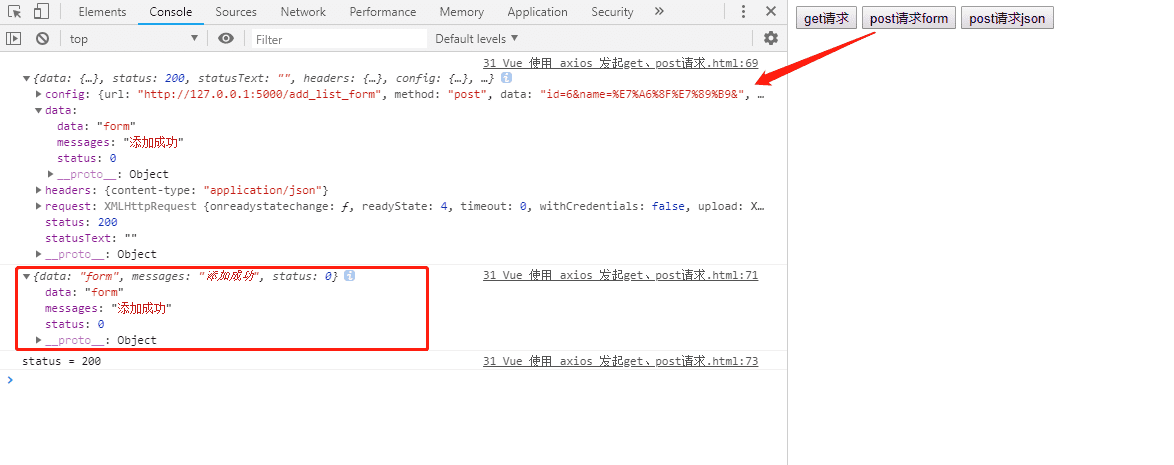1174x465 pixels.
Task: Click the 'status = 200' log line
Action: point(61,362)
